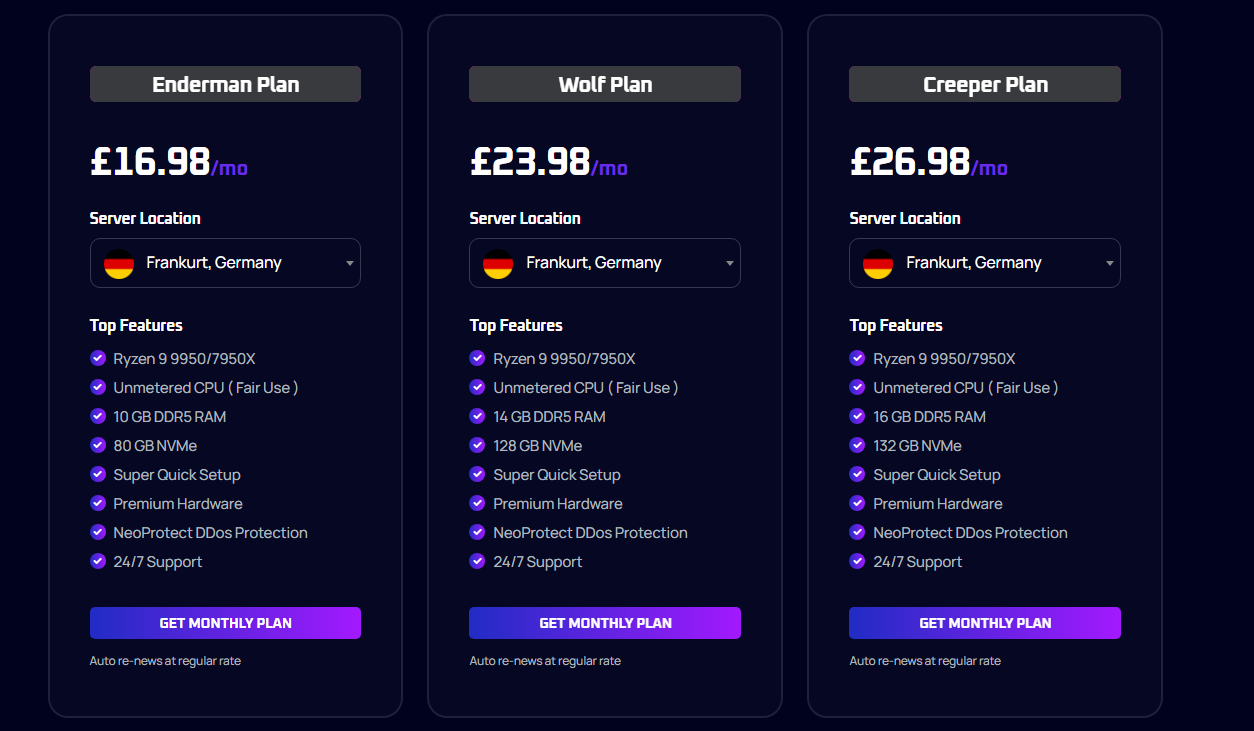
Task: Click checkmark icon beside 16 GB DDR5 RAM
Action: (857, 416)
